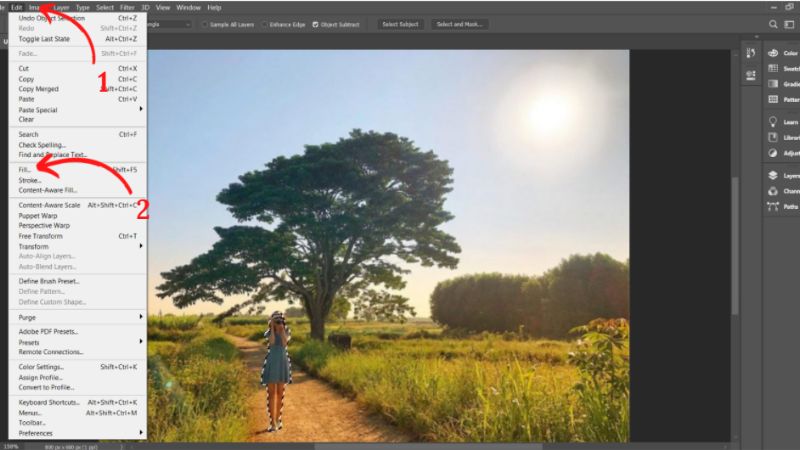Open the Layer menu
800x450 pixels.
tap(62, 8)
